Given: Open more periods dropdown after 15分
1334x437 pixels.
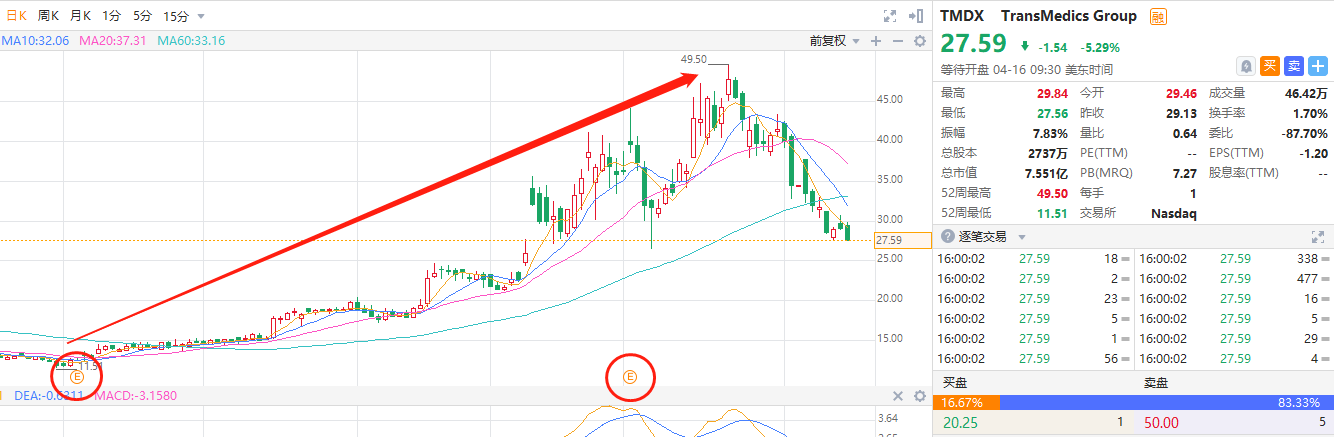Looking at the screenshot, I should (201, 17).
